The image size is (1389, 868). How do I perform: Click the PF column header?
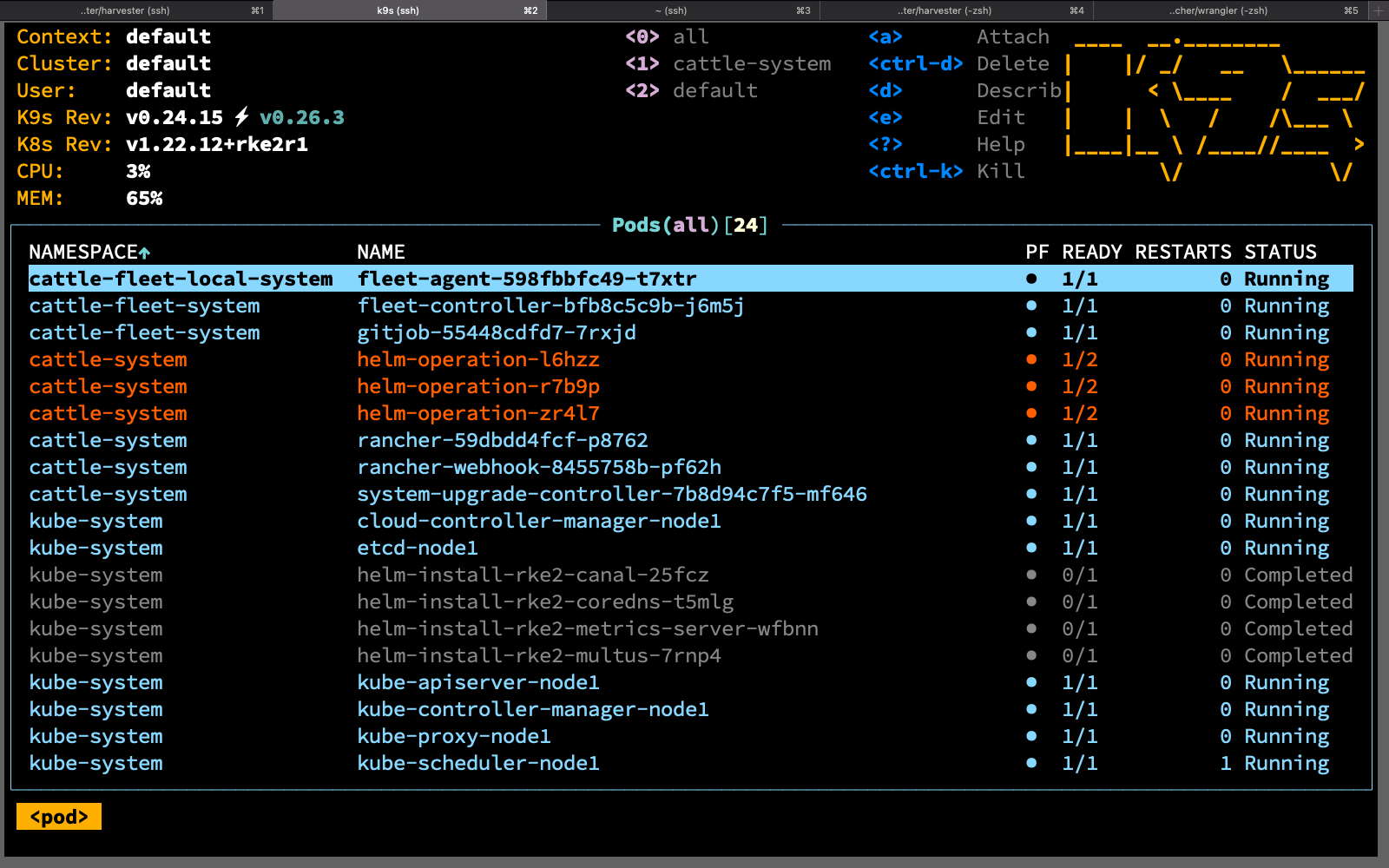pos(1037,252)
